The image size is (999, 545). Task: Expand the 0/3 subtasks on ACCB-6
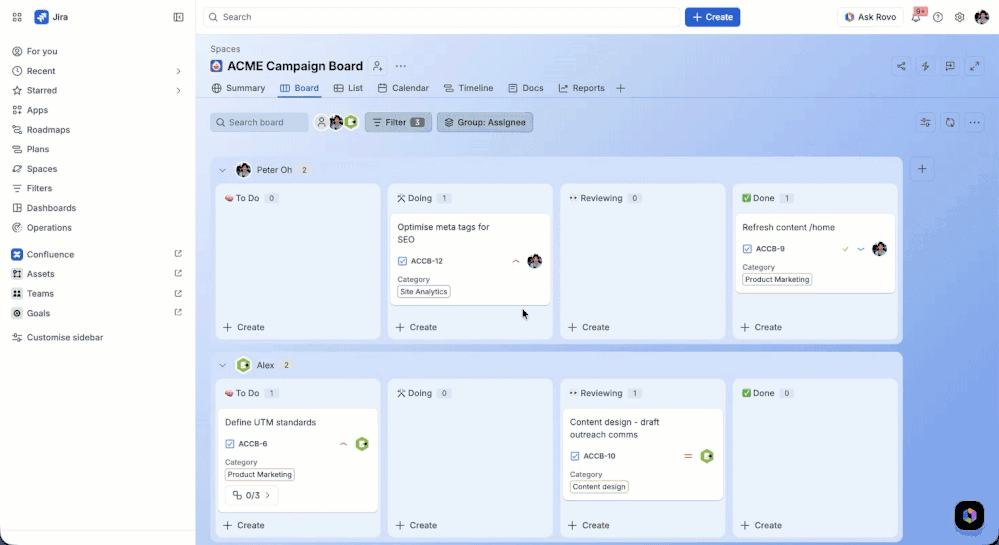point(251,495)
